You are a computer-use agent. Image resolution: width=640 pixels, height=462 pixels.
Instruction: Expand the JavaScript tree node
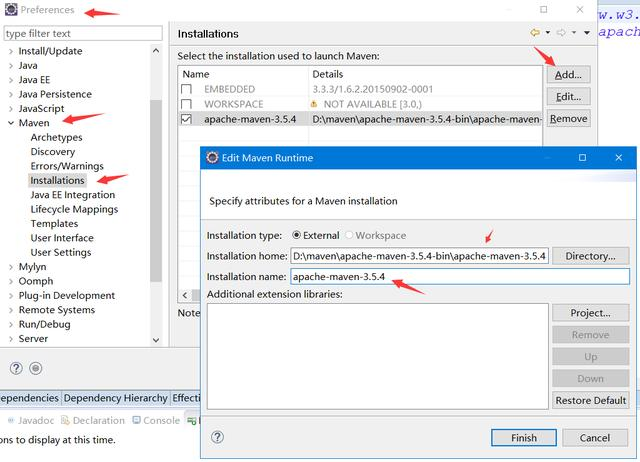click(x=11, y=109)
